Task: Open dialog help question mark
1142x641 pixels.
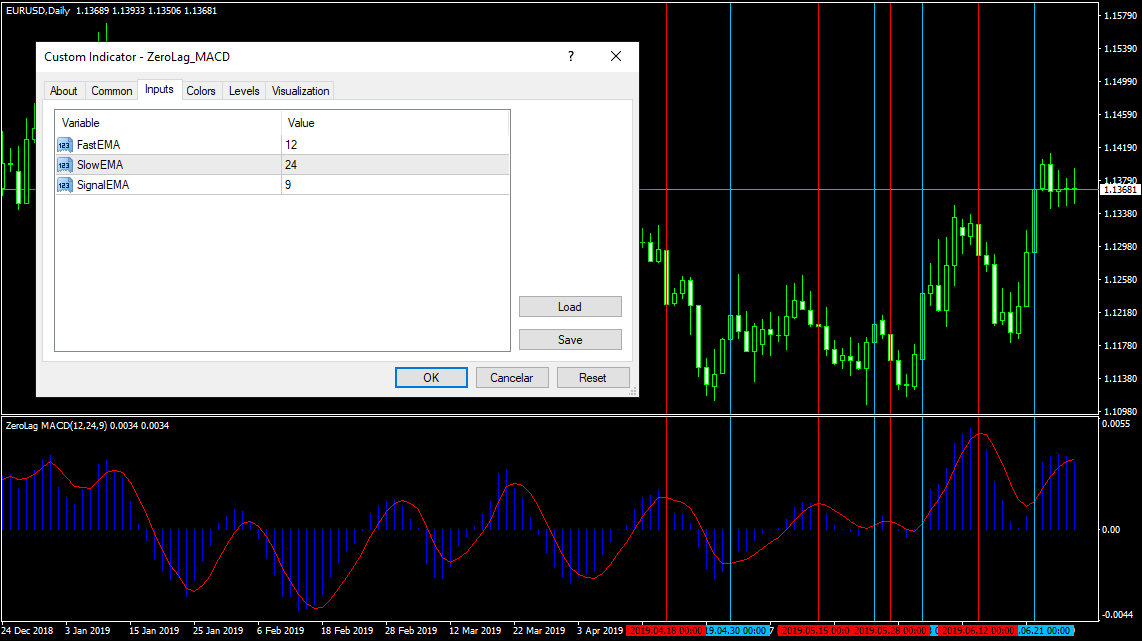Action: pyautogui.click(x=571, y=56)
